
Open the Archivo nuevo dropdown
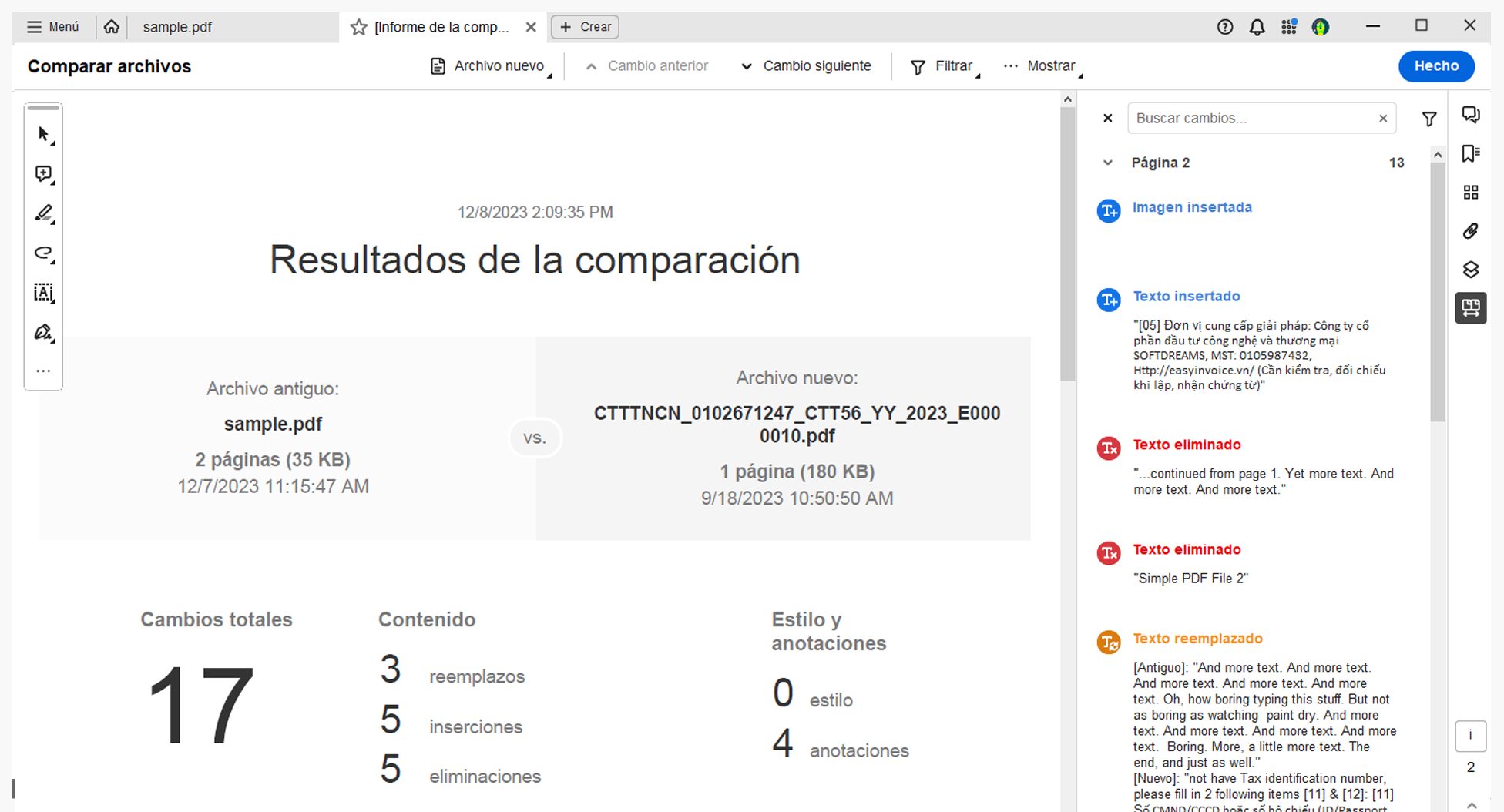(490, 66)
